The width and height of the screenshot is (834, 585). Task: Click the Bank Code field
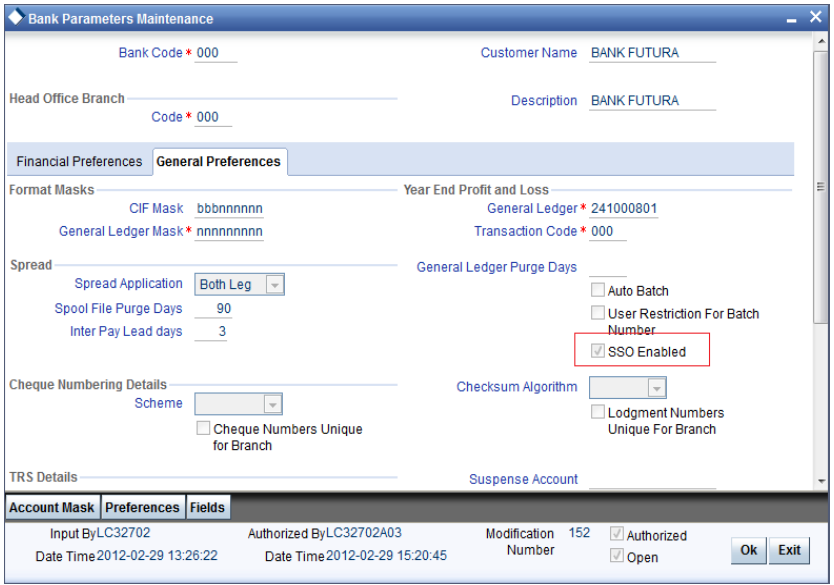(215, 53)
